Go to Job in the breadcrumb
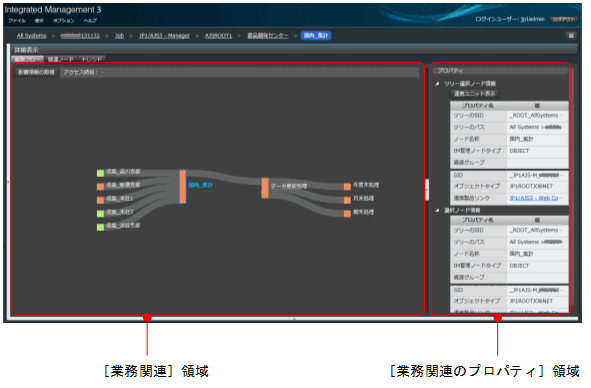 119,36
